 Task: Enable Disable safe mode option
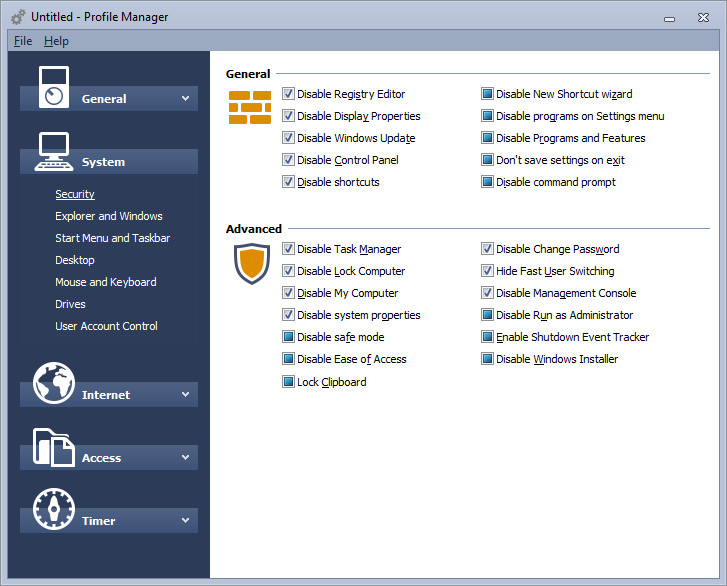click(x=288, y=337)
